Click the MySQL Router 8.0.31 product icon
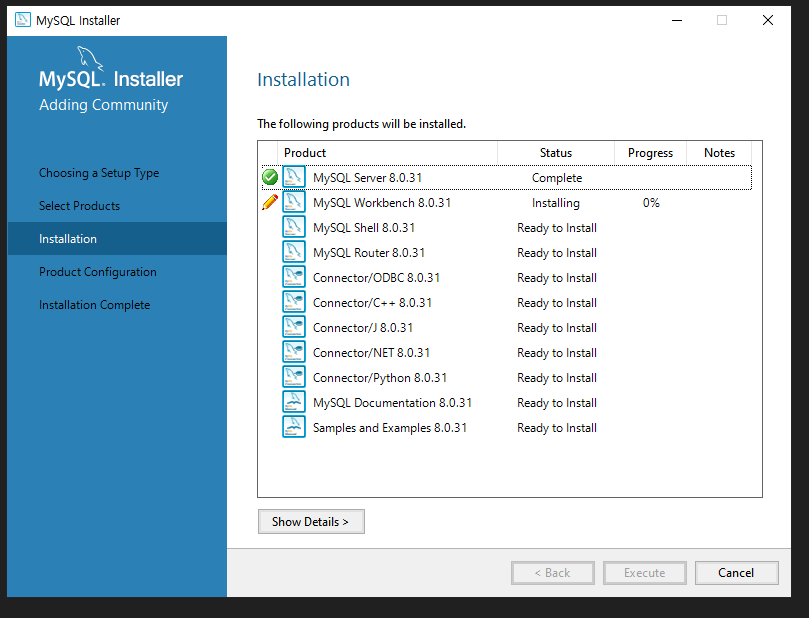The width and height of the screenshot is (809, 618). [x=294, y=252]
